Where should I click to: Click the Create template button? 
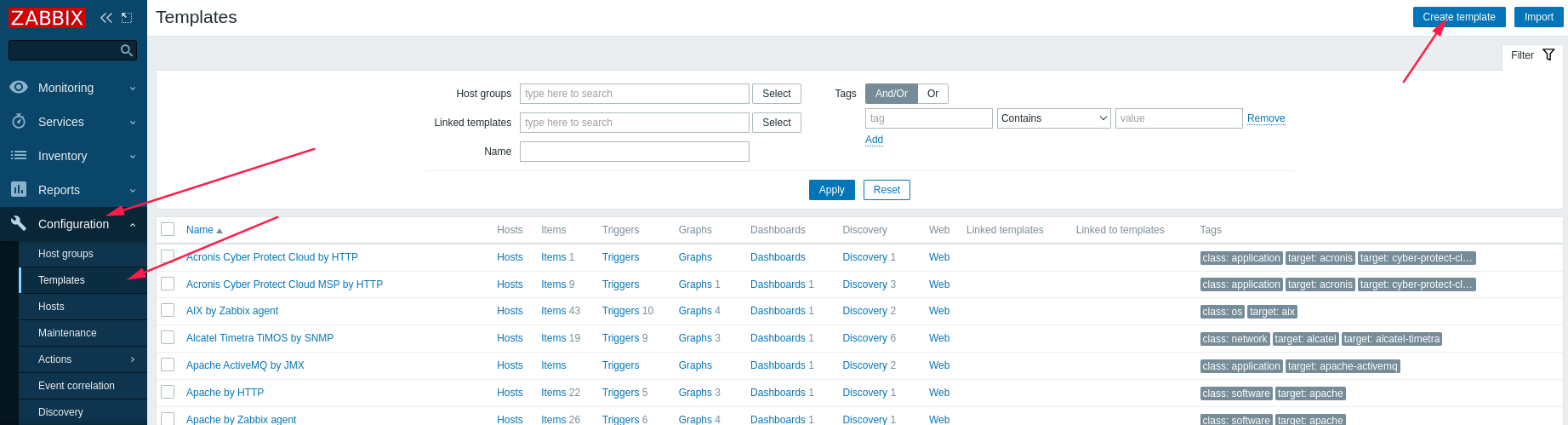[1459, 17]
